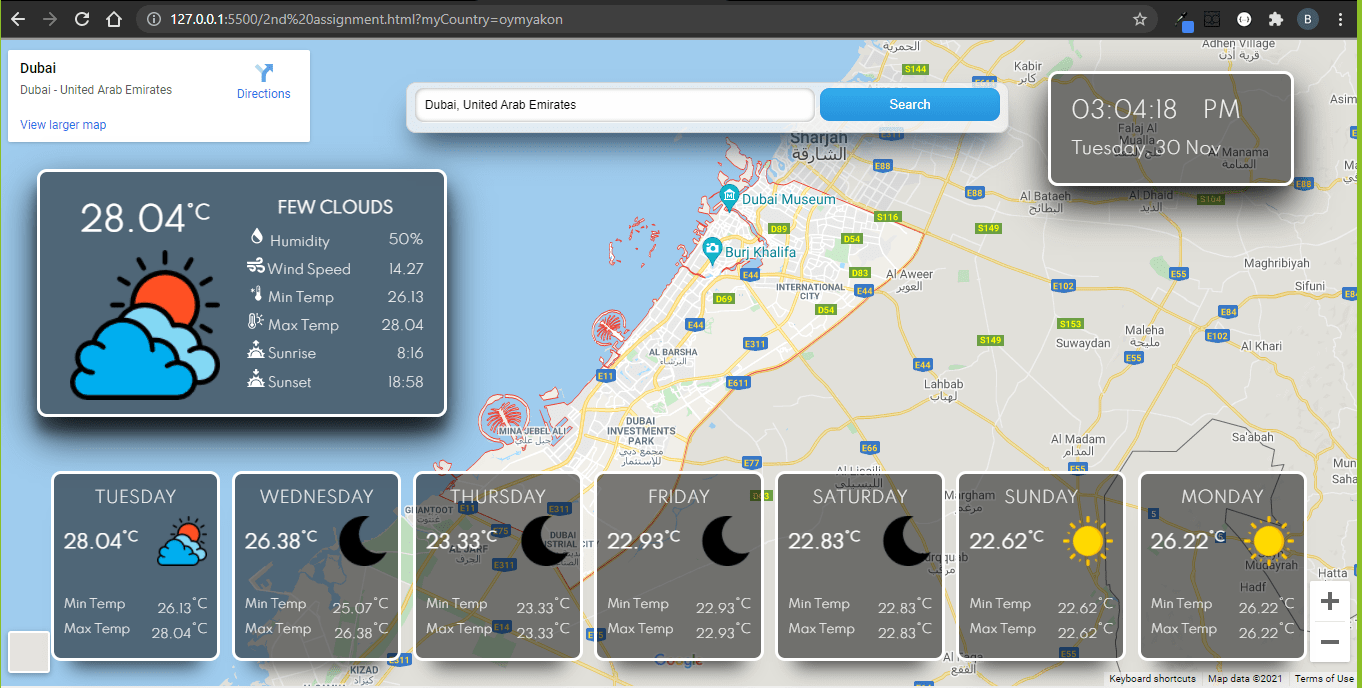Viewport: 1362px width, 688px height.
Task: Click the Wind Speed icon
Action: coord(256,266)
